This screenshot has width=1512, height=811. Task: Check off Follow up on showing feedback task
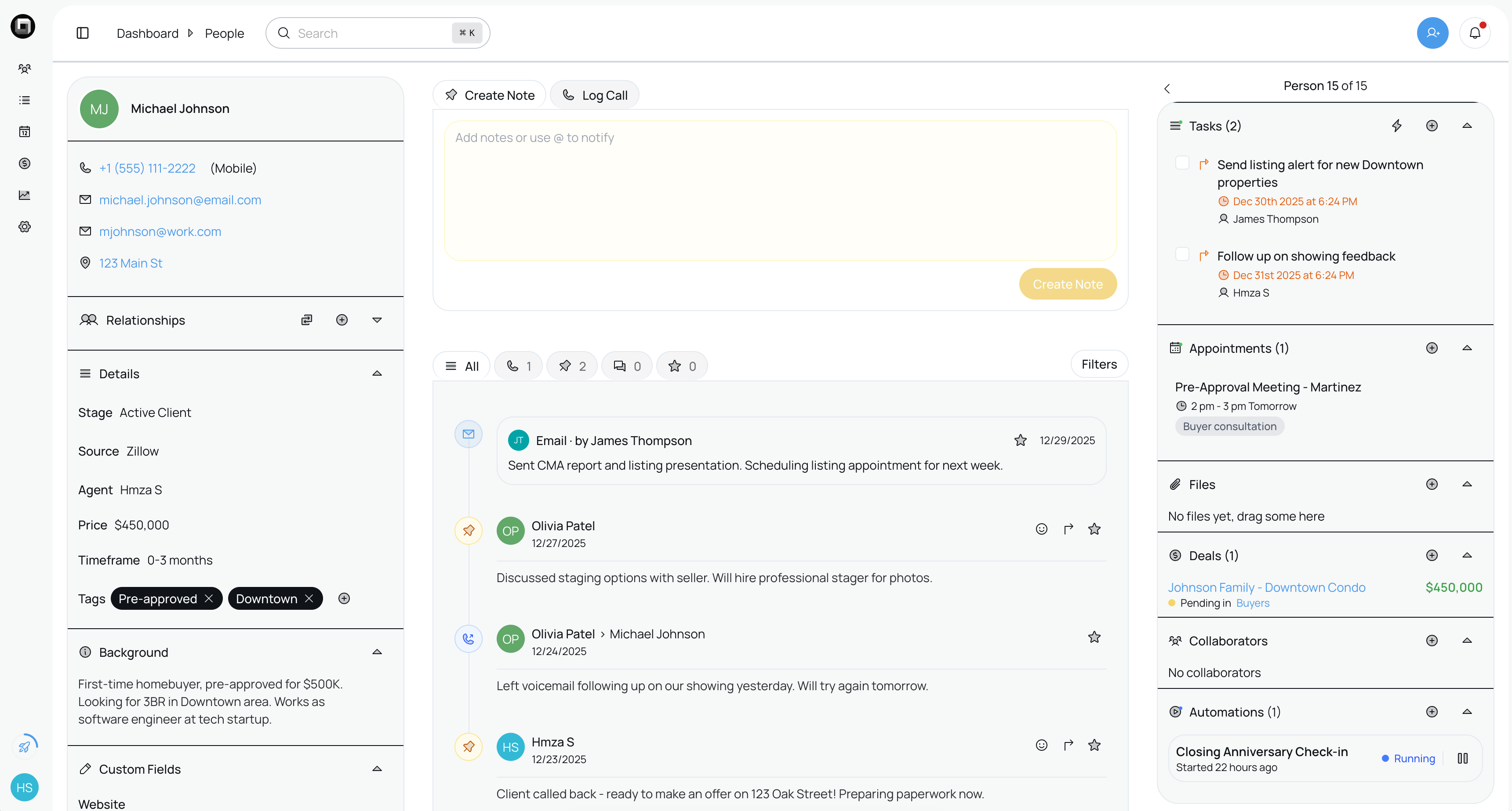[1182, 255]
